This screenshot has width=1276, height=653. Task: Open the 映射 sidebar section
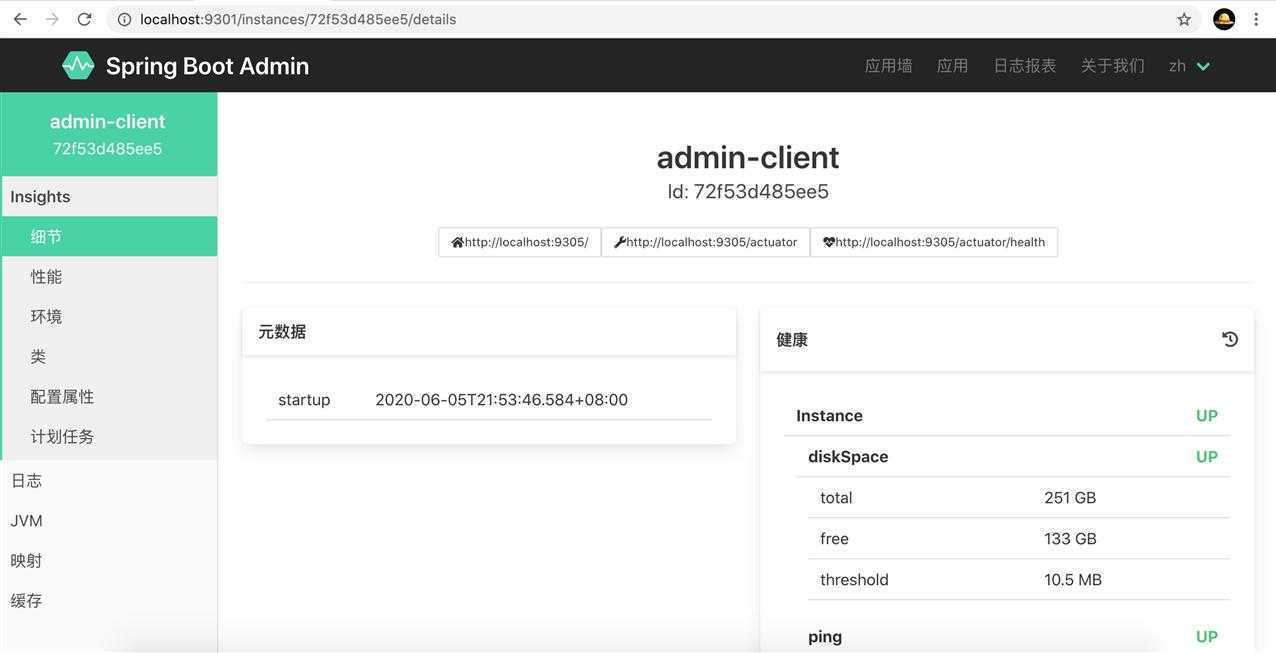[109, 561]
